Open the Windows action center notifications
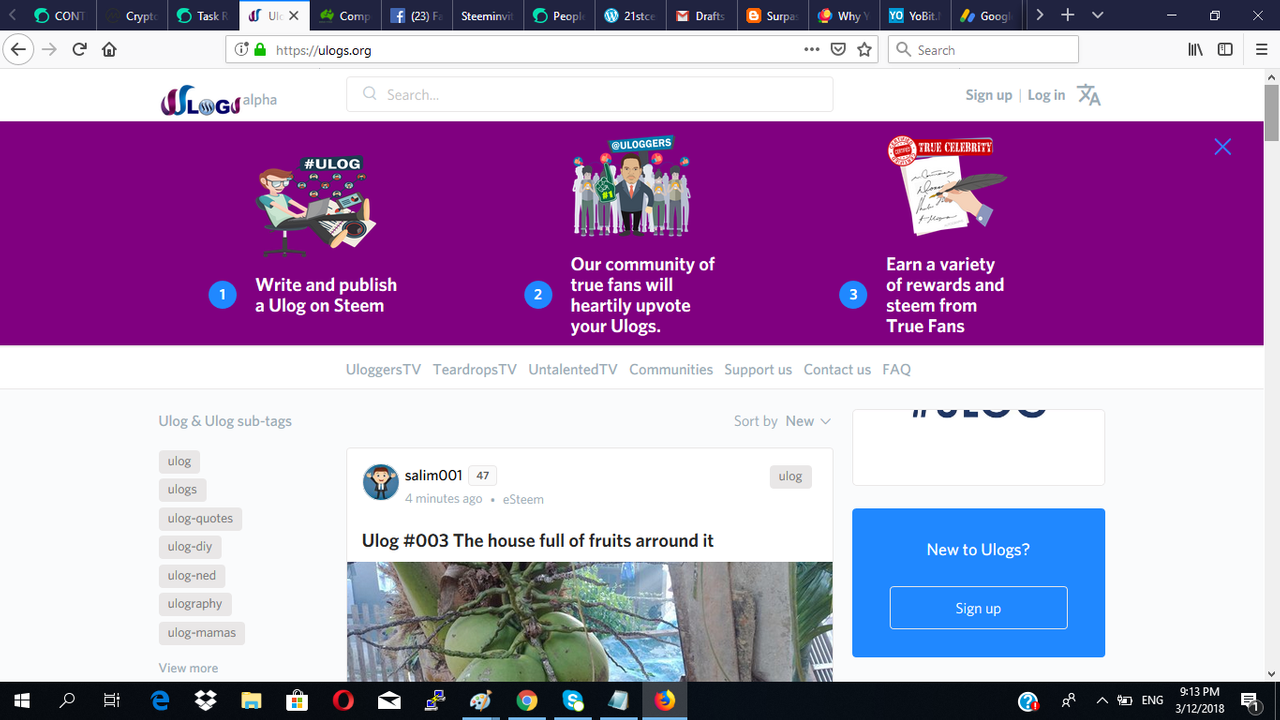Viewport: 1280px width, 720px height. pyautogui.click(x=1250, y=700)
